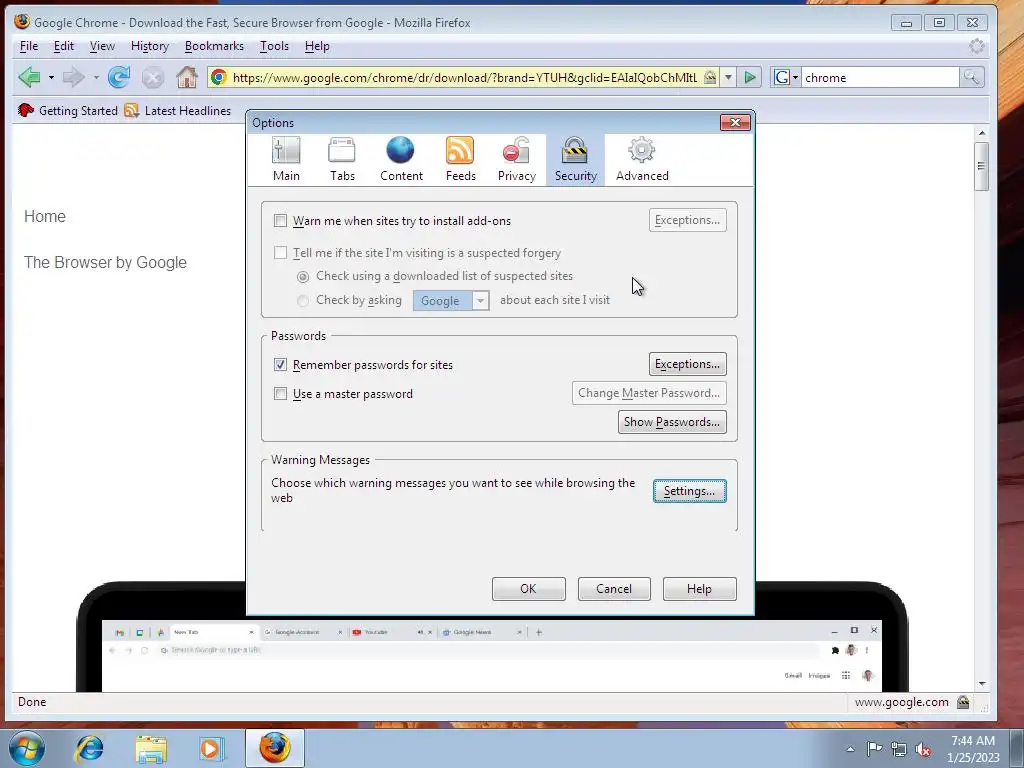Click the lock icon in status bar
The height and width of the screenshot is (768, 1024).
tap(963, 702)
